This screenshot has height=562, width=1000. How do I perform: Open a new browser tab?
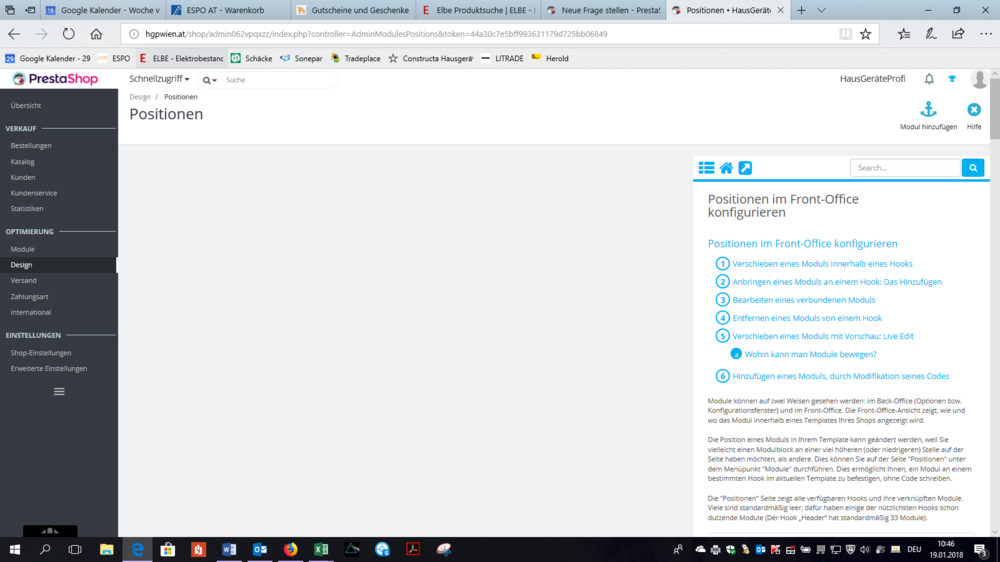[x=802, y=10]
